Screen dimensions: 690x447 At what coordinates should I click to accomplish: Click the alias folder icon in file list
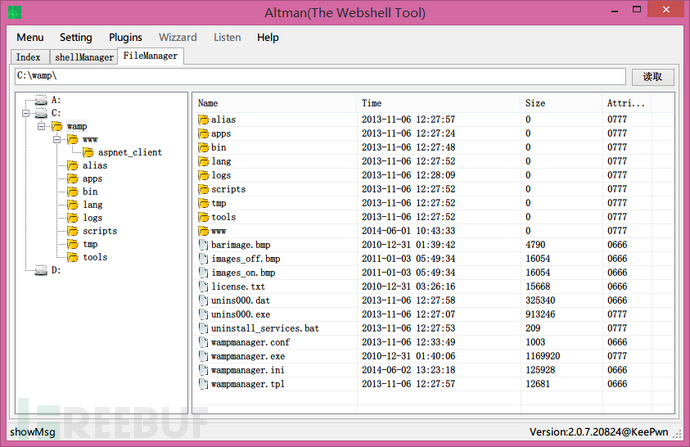[203, 120]
